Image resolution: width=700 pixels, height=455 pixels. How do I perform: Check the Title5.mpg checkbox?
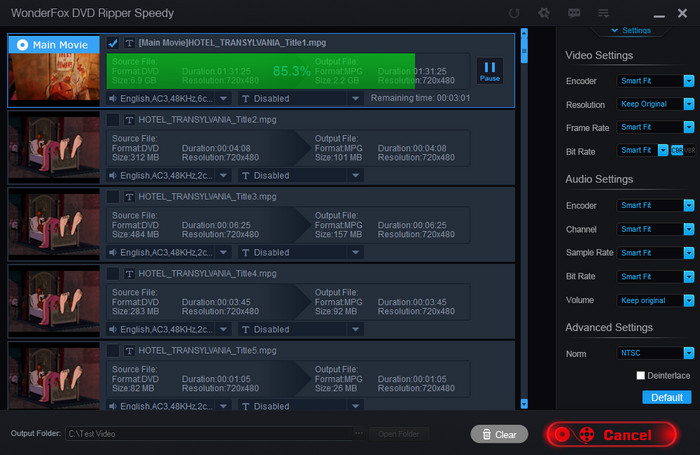click(113, 351)
